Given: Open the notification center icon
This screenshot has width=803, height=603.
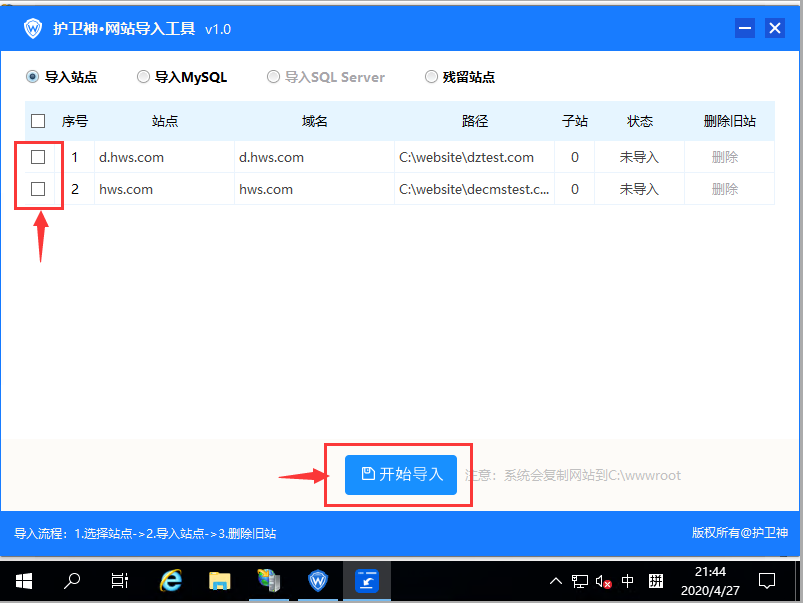Looking at the screenshot, I should click(x=767, y=580).
